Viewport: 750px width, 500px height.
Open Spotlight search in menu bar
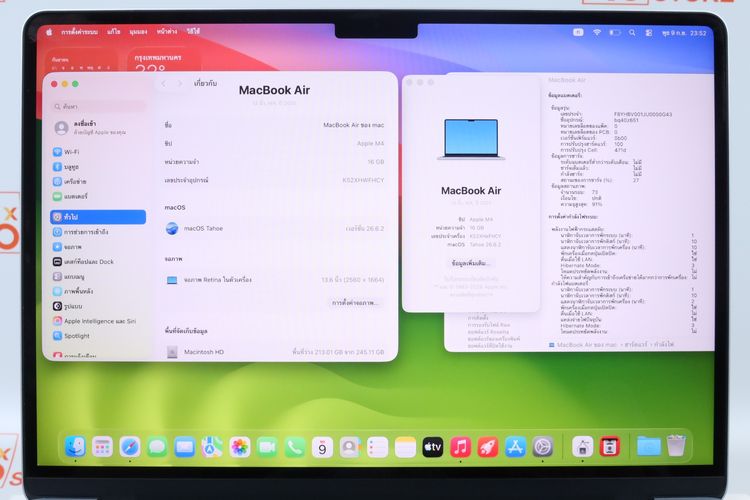[x=632, y=33]
